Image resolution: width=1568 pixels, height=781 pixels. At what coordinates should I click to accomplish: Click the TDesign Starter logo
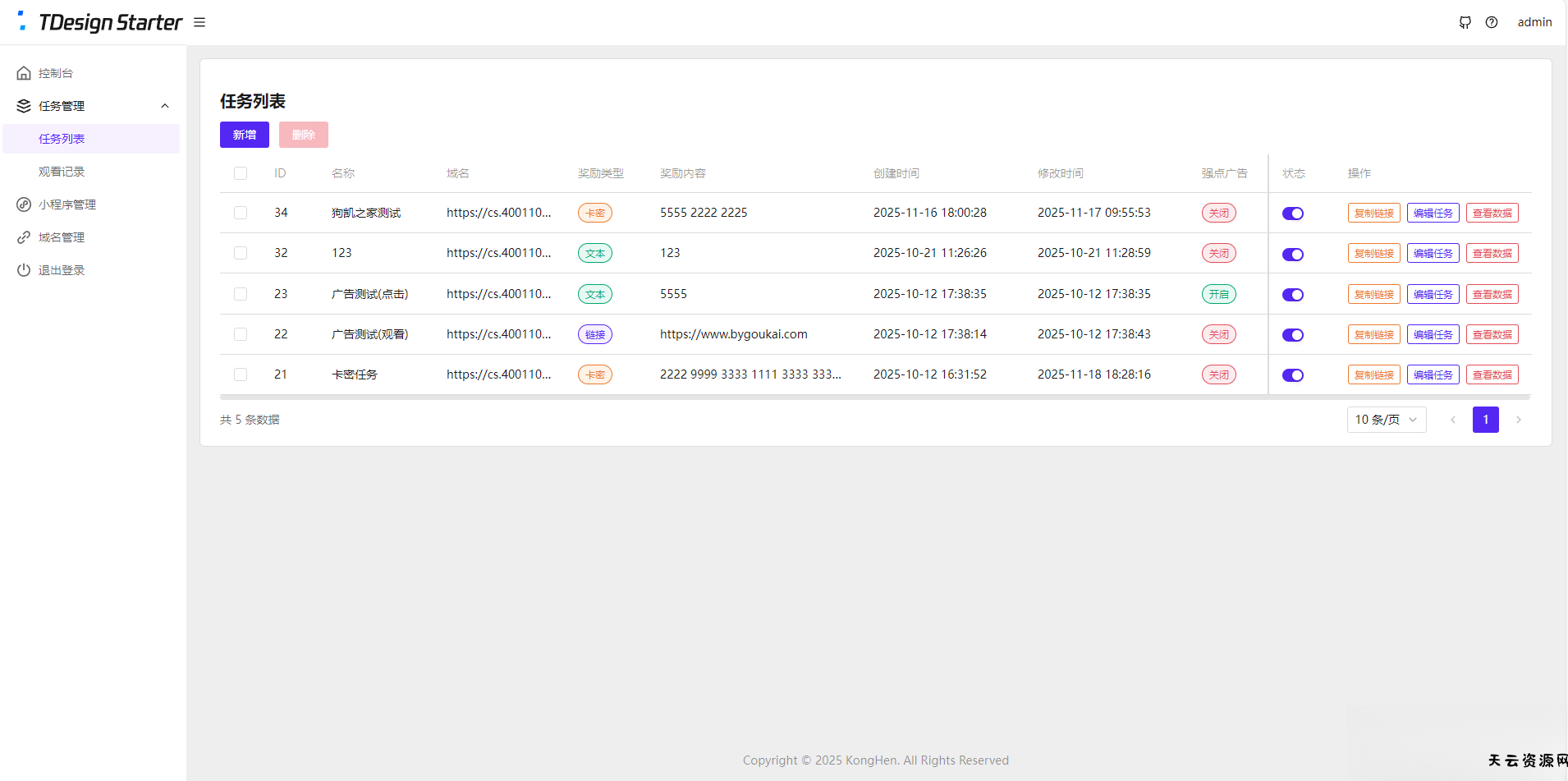[100, 22]
